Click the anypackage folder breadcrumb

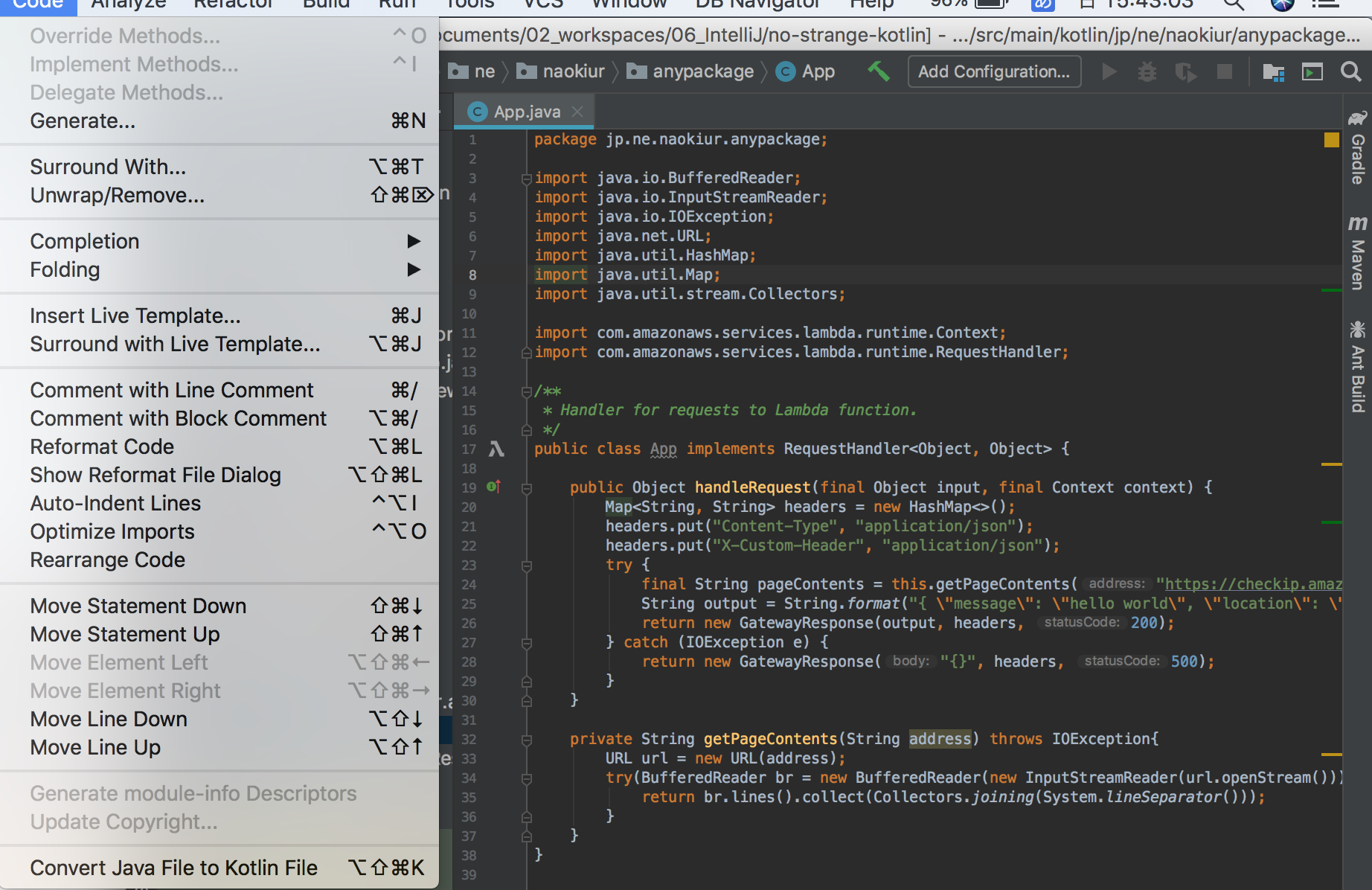pyautogui.click(x=690, y=71)
